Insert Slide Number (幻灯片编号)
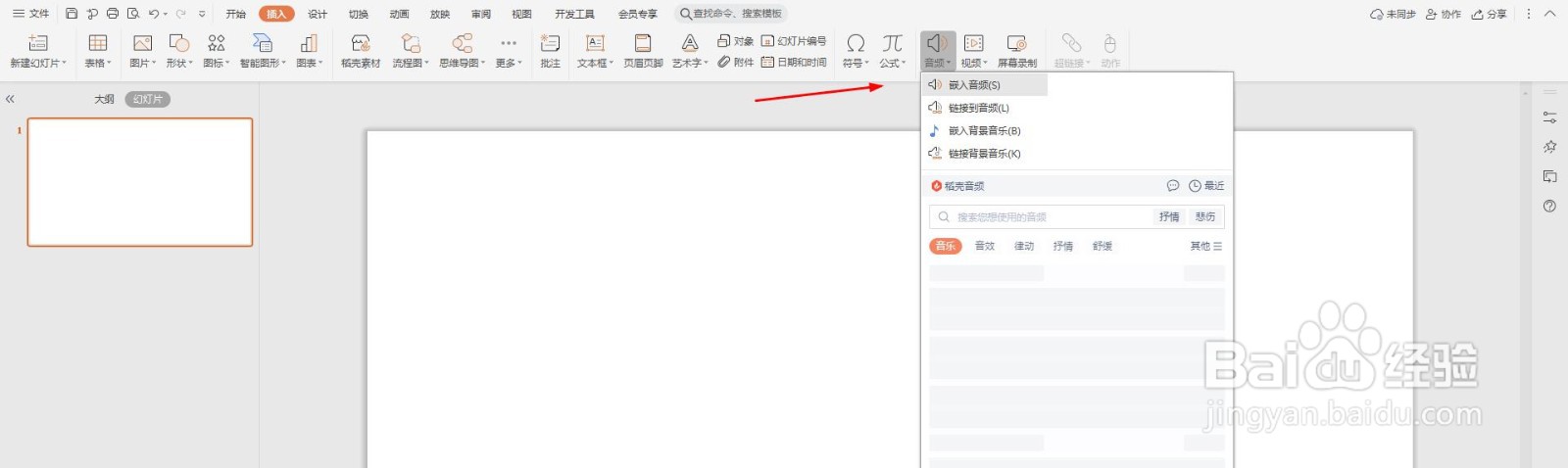1568x468 pixels. pos(794,41)
